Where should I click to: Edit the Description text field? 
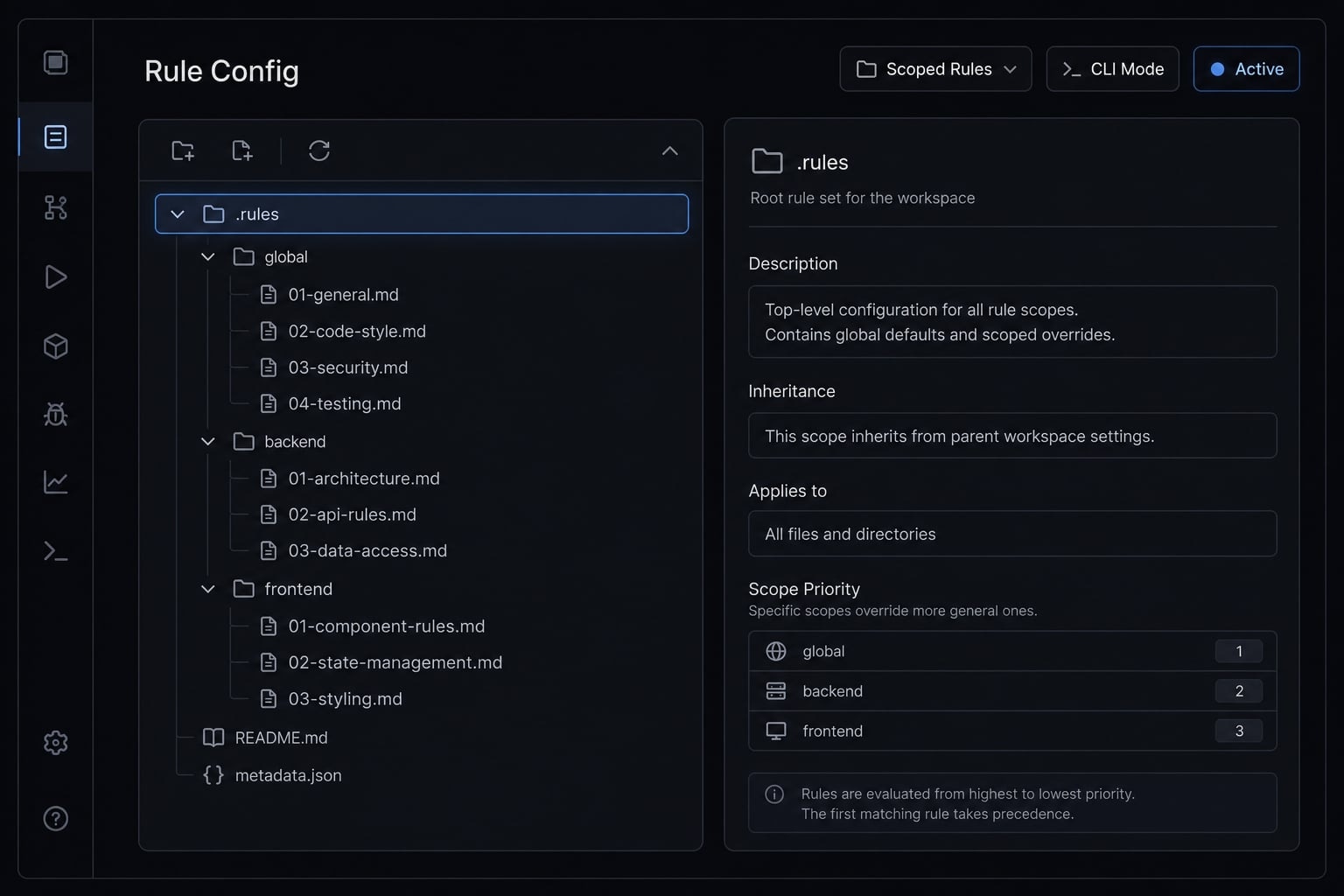(x=1012, y=322)
